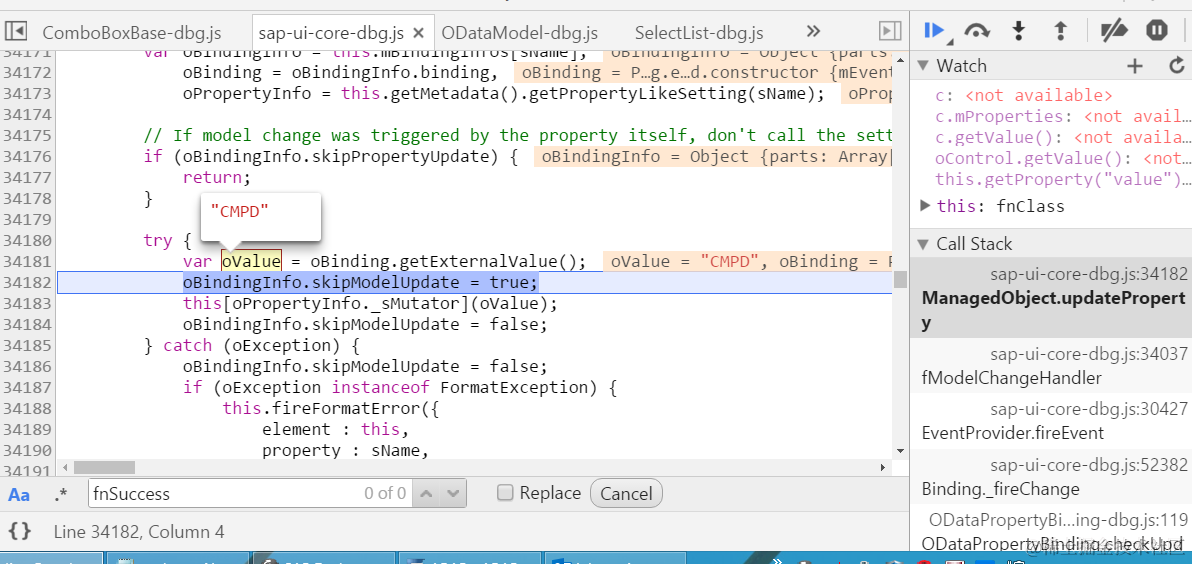Image resolution: width=1192 pixels, height=564 pixels.
Task: Click horizontal scrollbar thumb in editor
Action: tap(104, 467)
